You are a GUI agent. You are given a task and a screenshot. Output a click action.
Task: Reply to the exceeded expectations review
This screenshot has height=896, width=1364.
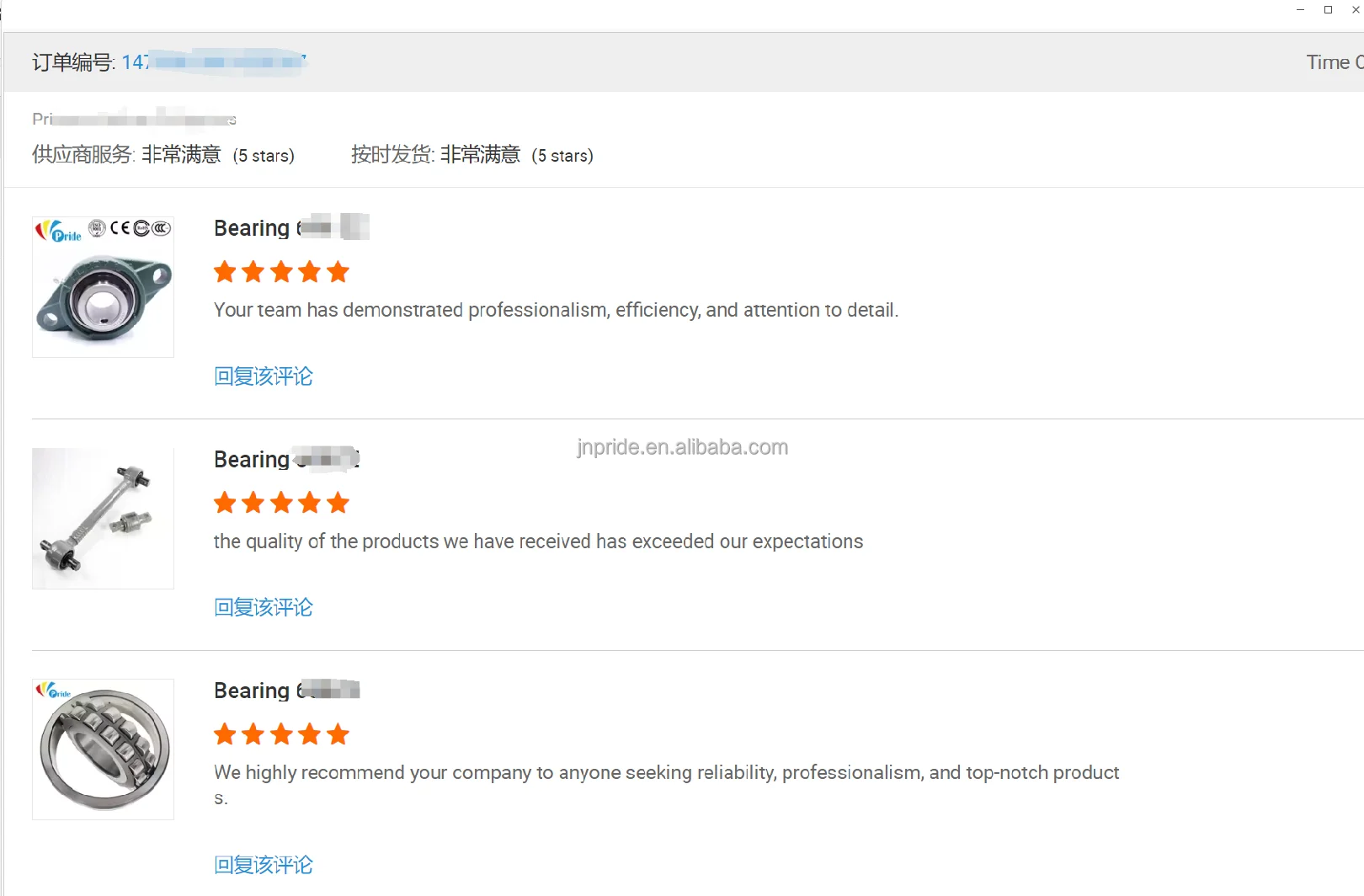(x=264, y=607)
